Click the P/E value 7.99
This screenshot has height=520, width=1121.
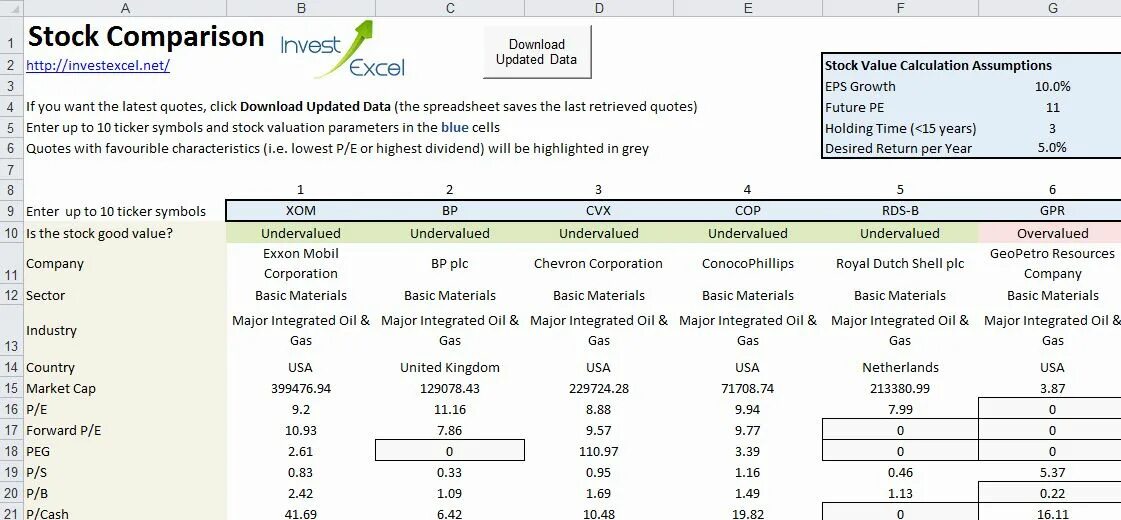click(x=900, y=410)
